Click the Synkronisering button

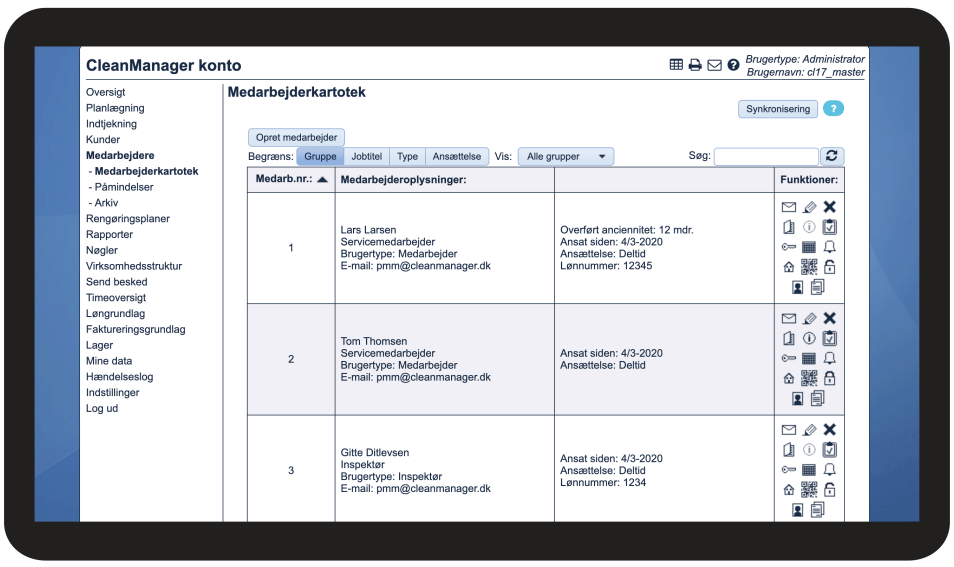(x=778, y=109)
